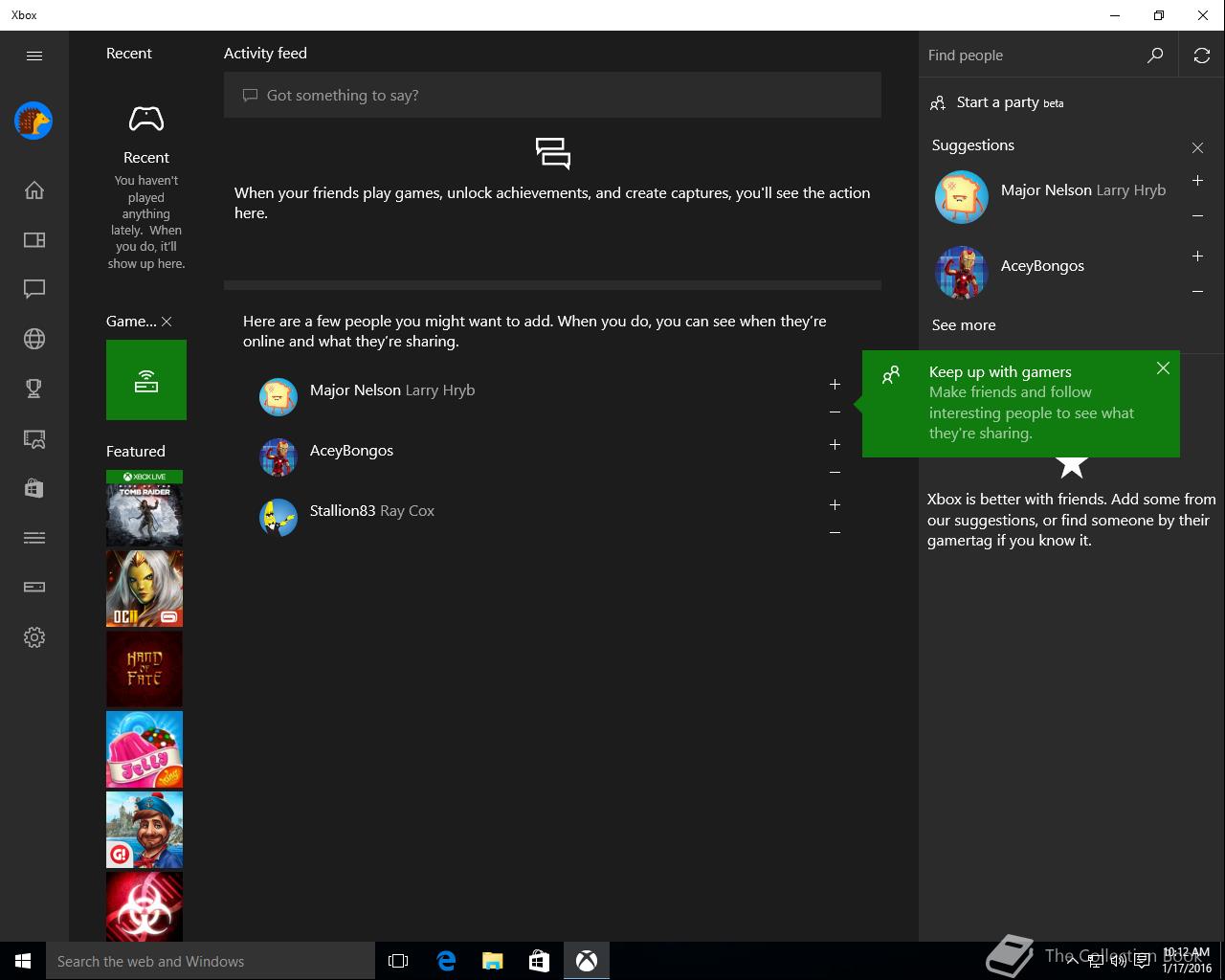Open Task View on taskbar
Screen dimensions: 1225x980
tap(398, 961)
